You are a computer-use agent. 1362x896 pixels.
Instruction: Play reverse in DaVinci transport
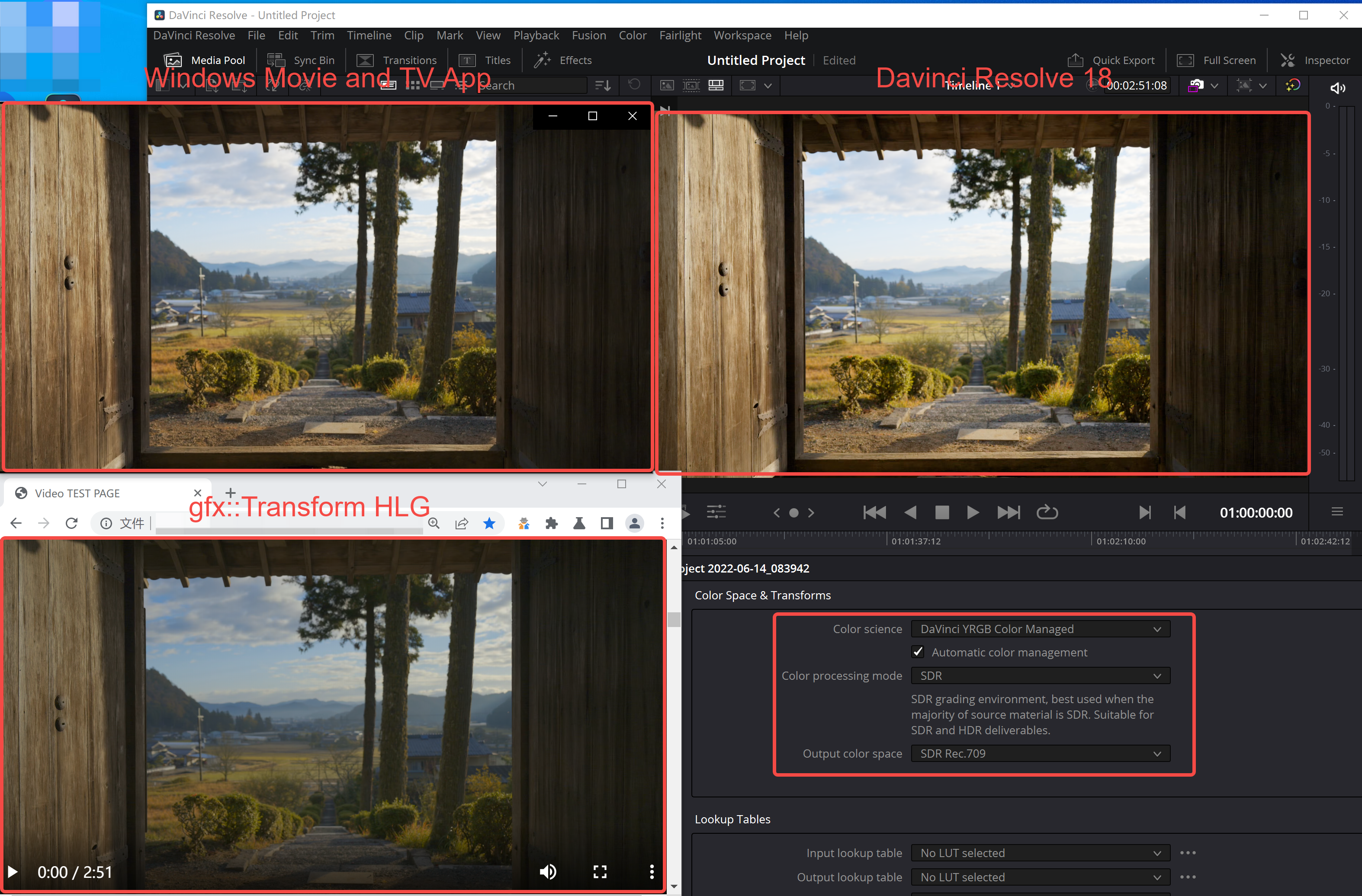point(910,512)
